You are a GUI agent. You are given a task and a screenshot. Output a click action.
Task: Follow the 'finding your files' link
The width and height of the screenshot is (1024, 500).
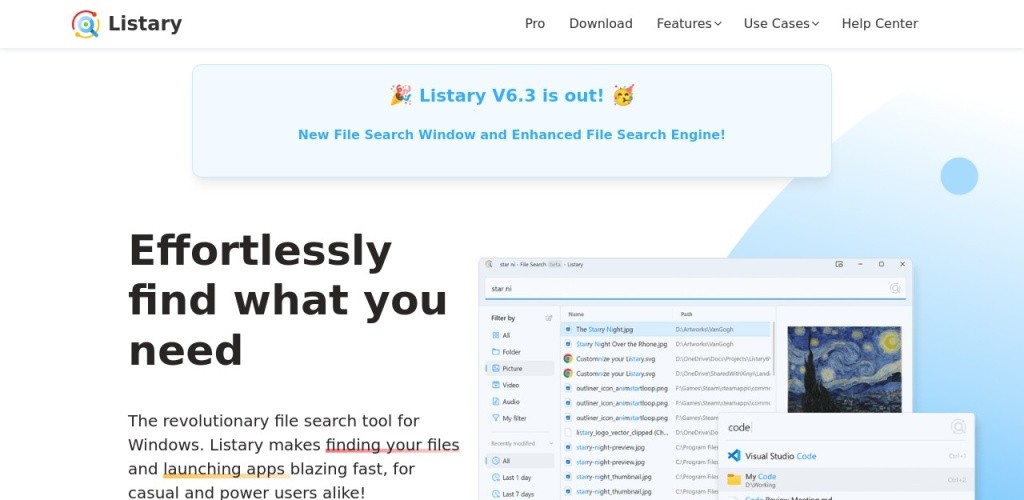pos(392,445)
